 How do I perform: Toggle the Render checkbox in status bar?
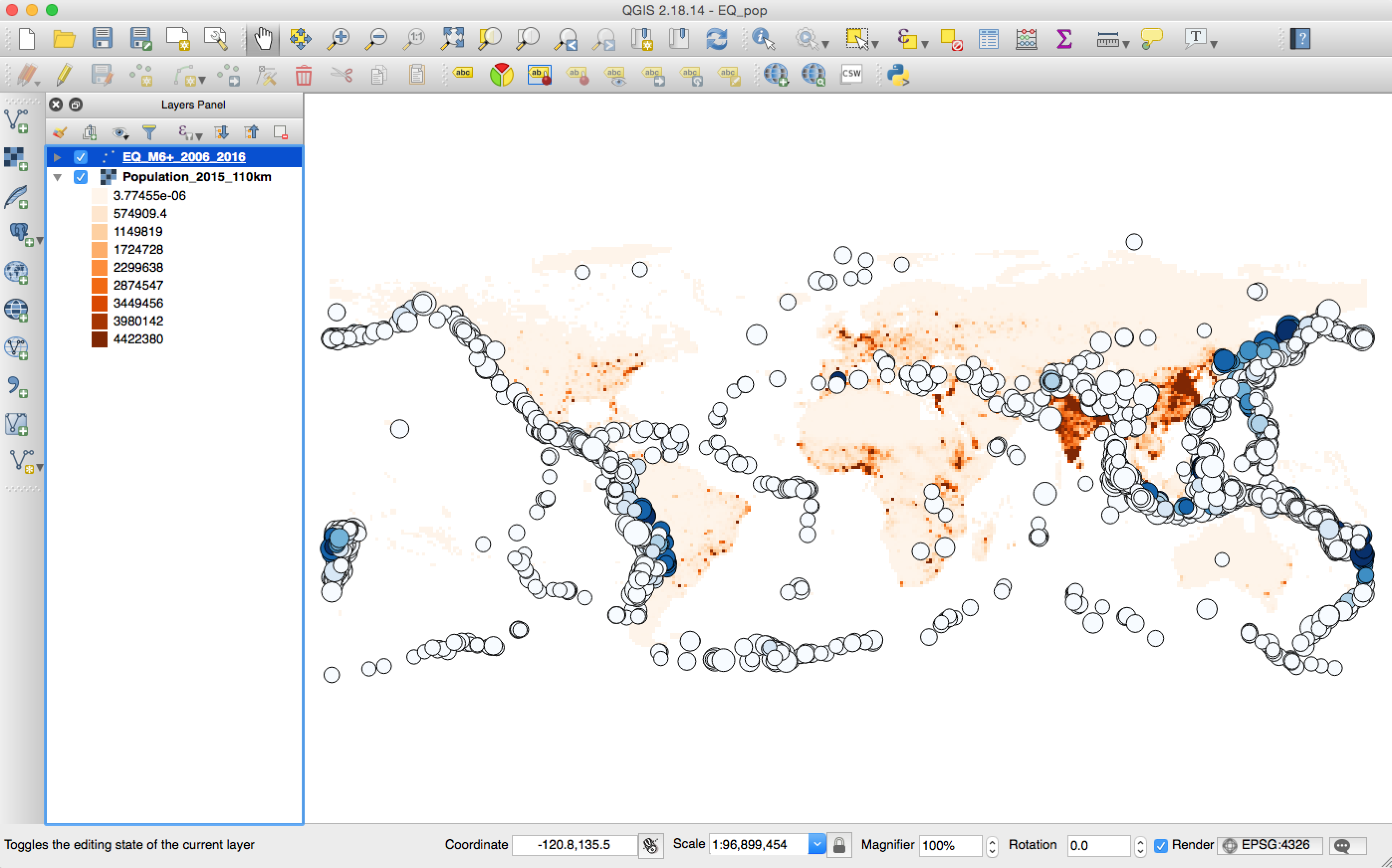[x=1161, y=846]
